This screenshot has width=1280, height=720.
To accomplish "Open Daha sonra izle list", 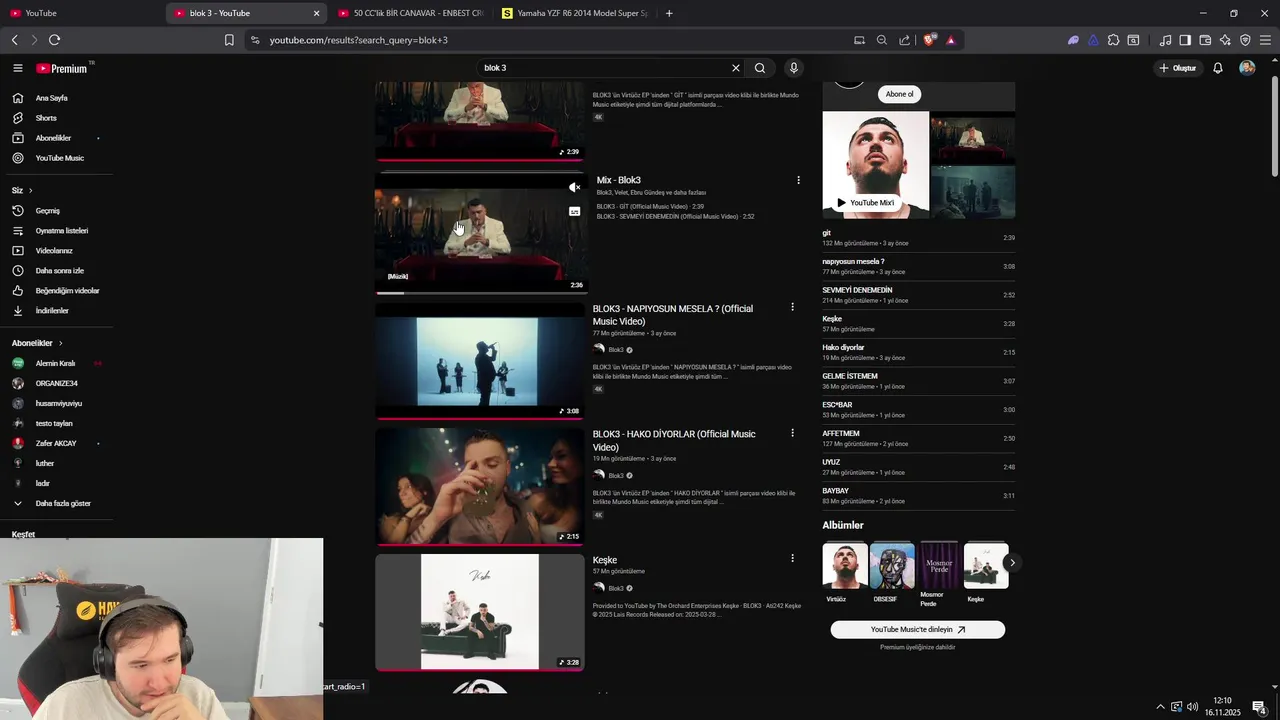I will (x=59, y=271).
